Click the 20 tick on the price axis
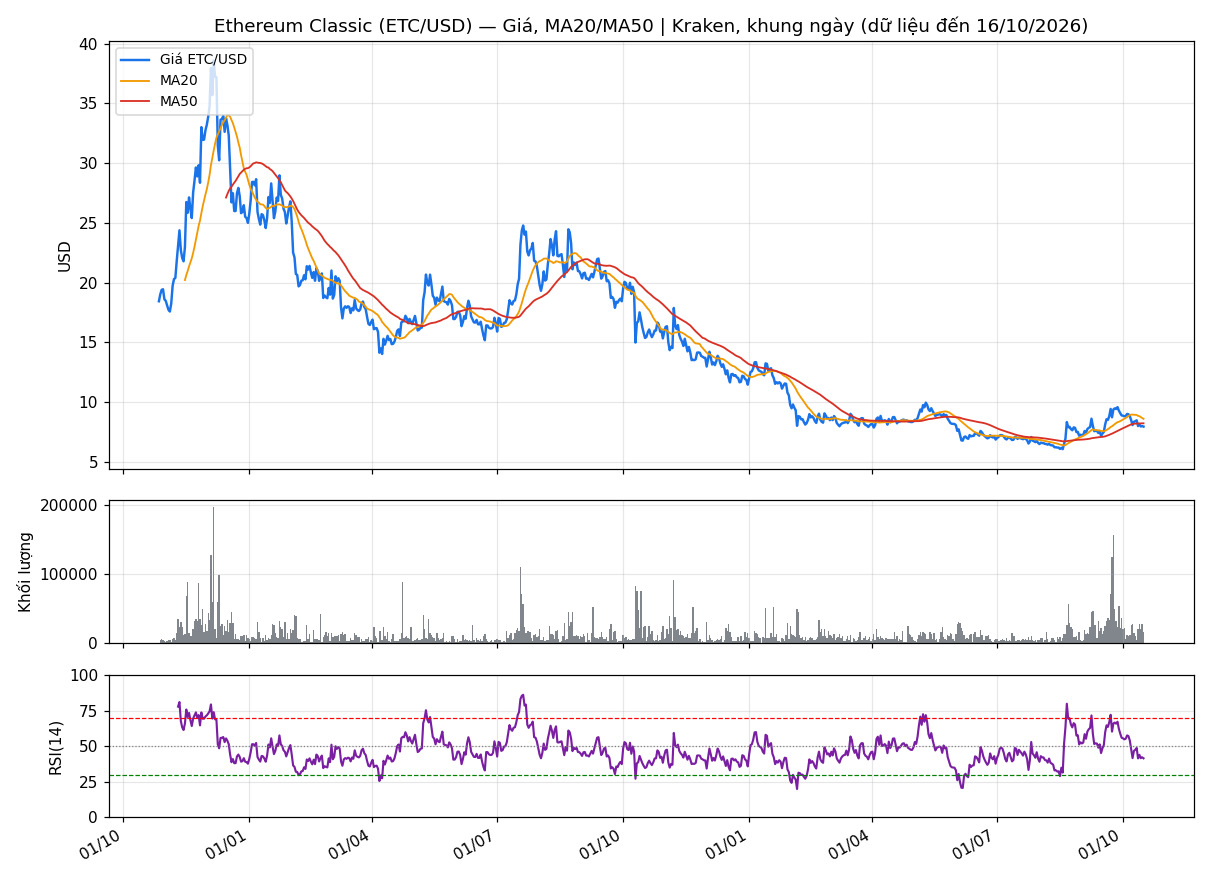The height and width of the screenshot is (880, 1210). pyautogui.click(x=89, y=283)
